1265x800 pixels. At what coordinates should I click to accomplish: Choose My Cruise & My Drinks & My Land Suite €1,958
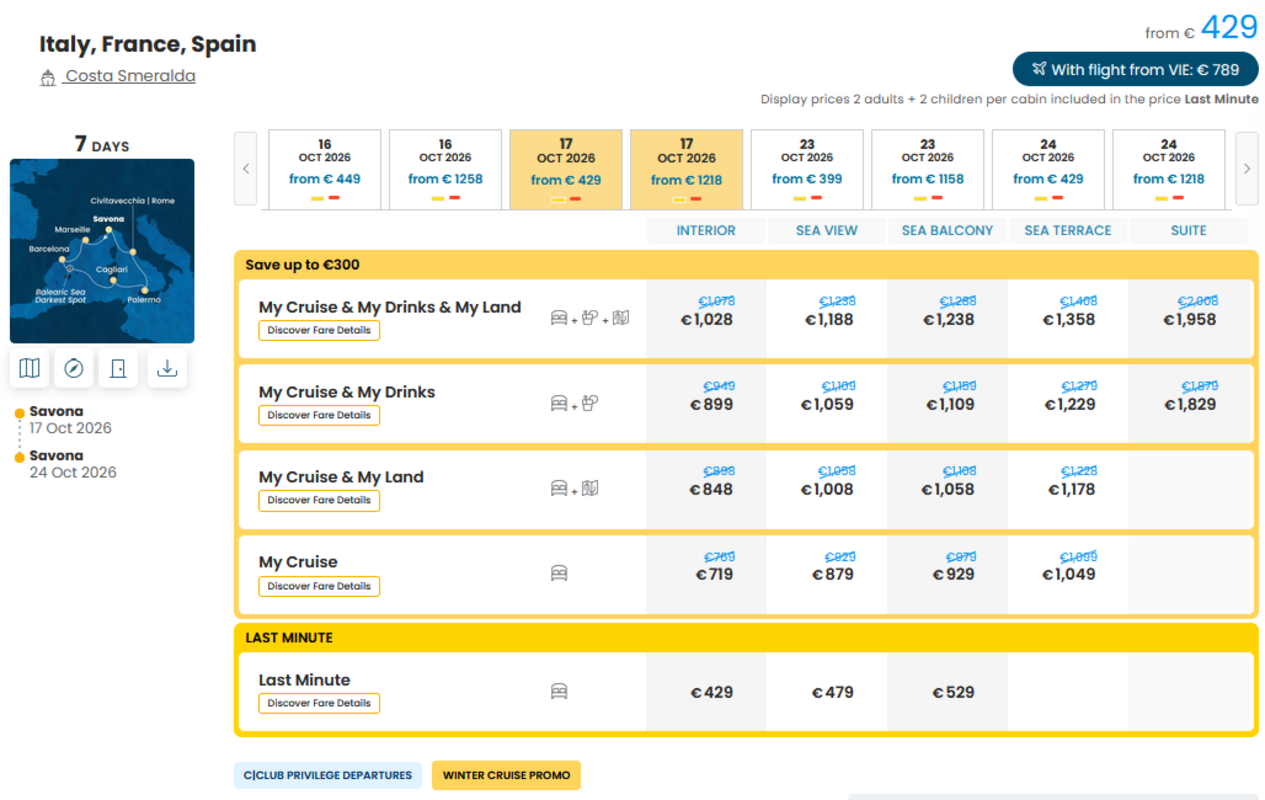pos(1190,320)
